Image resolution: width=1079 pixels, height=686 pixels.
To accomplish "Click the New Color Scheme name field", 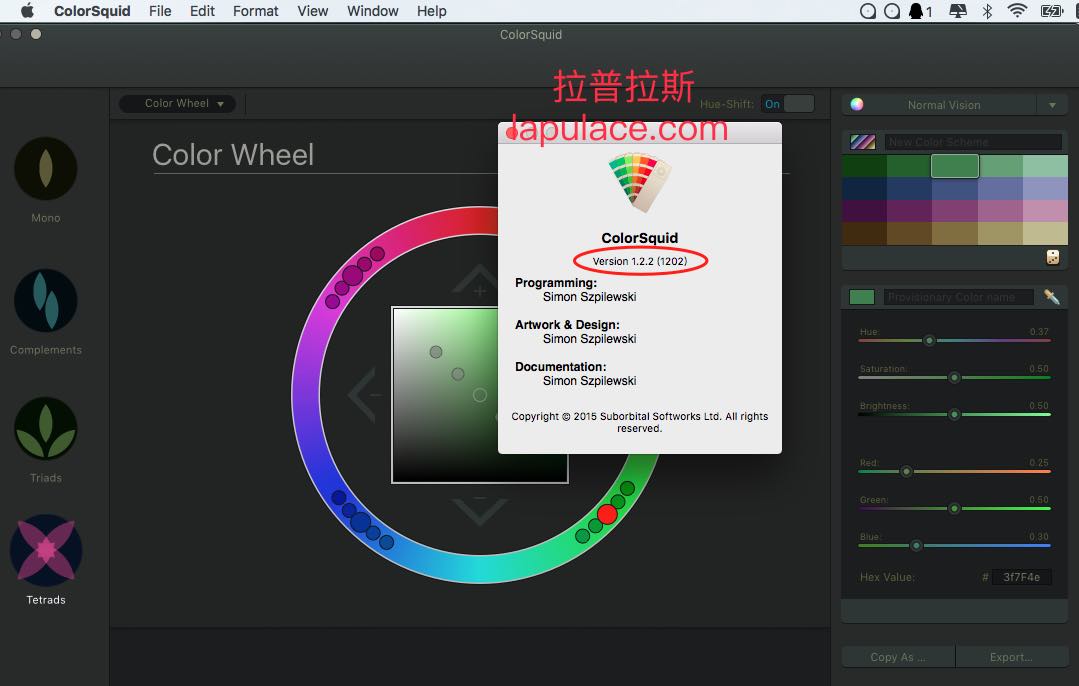I will point(973,142).
